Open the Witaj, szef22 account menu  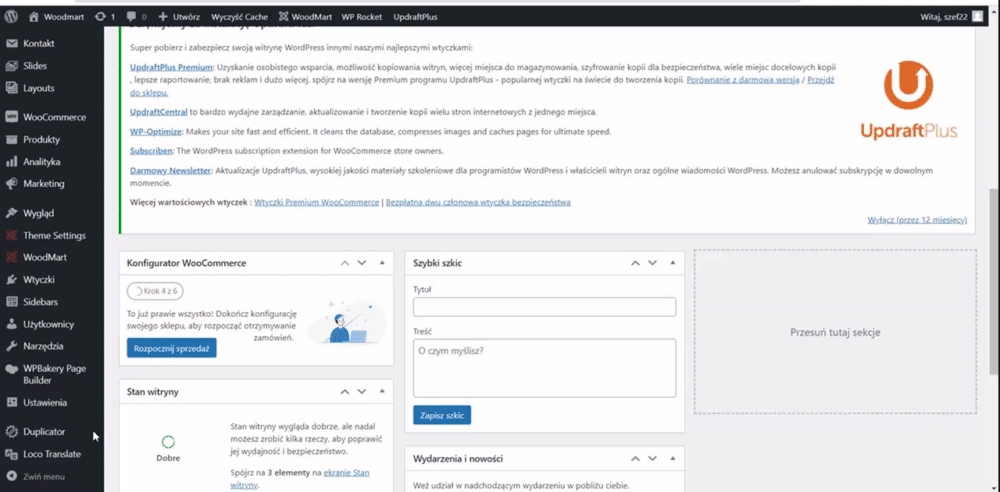coord(952,17)
